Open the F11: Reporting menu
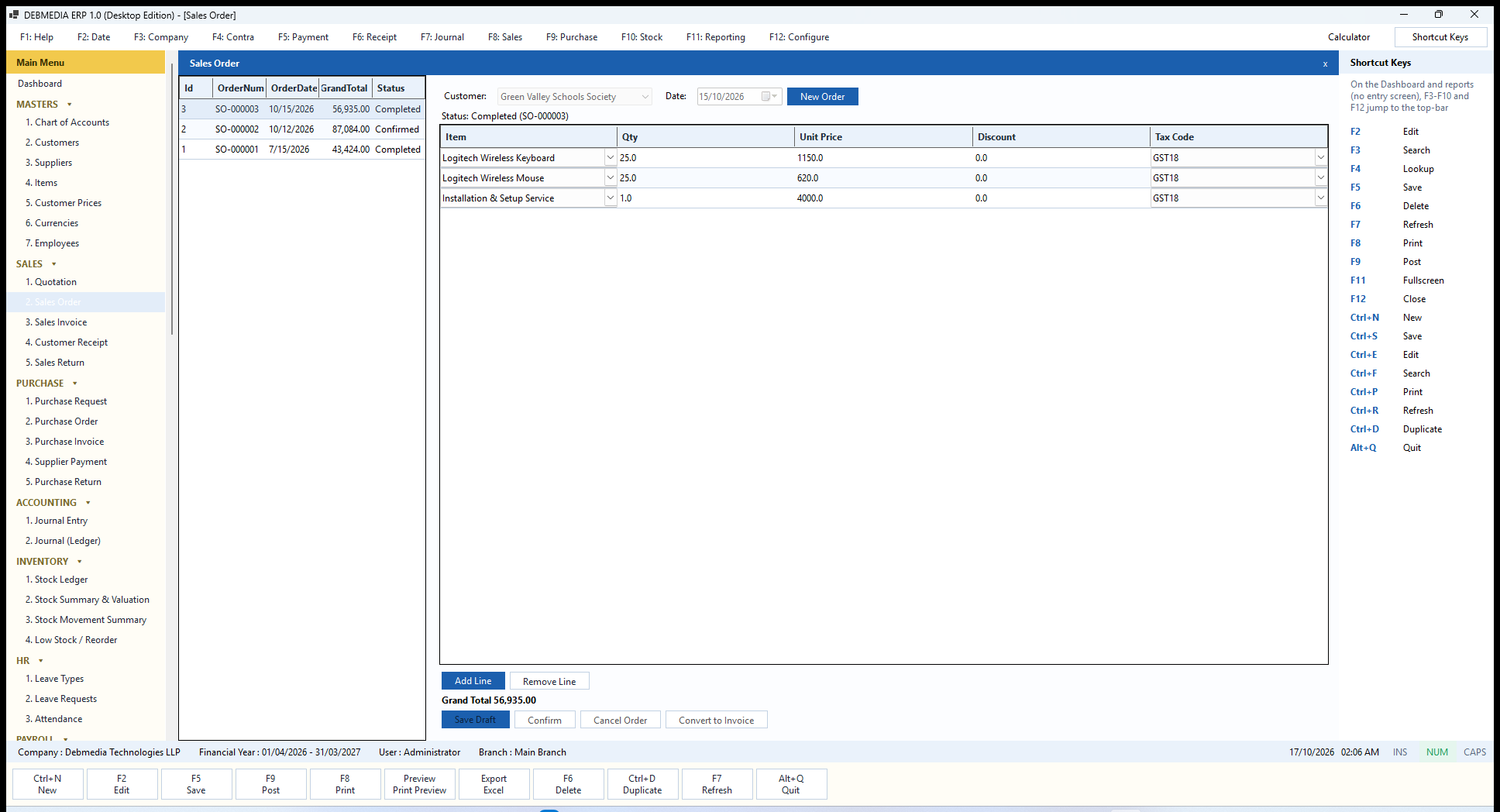The image size is (1500, 812). pyautogui.click(x=716, y=37)
